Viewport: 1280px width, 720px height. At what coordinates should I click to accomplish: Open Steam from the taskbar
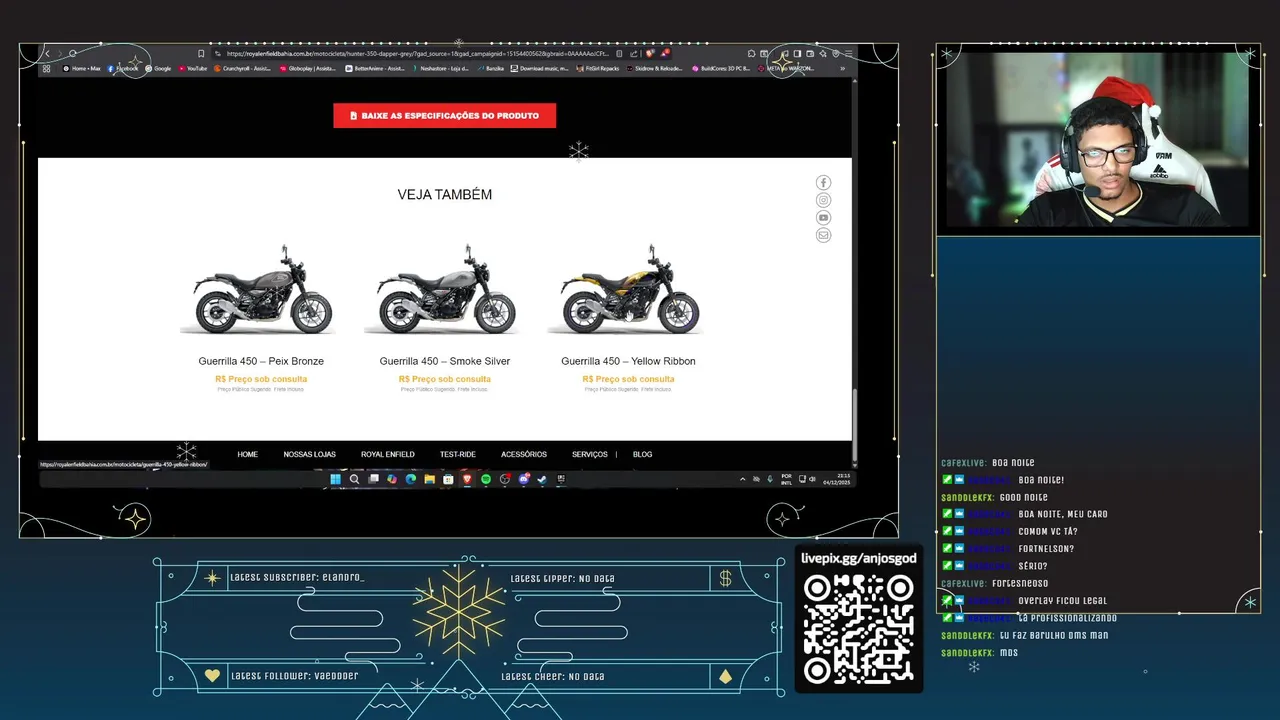coord(541,479)
